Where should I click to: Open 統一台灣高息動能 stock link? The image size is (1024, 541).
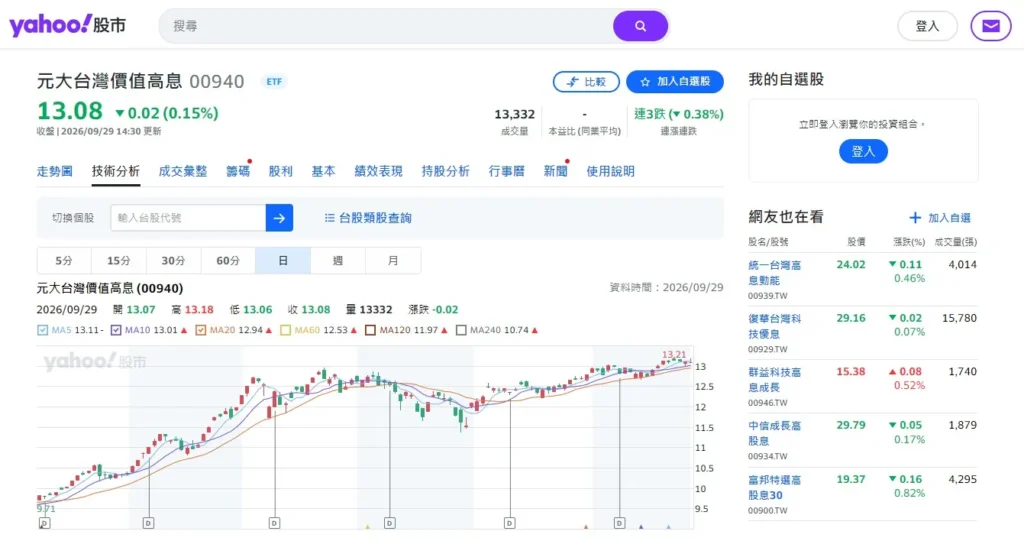tap(775, 272)
